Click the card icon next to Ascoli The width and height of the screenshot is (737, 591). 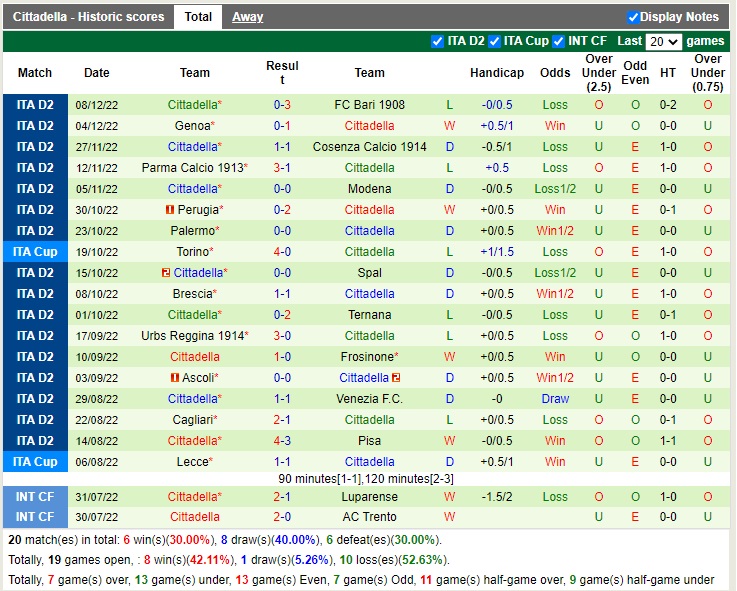[x=174, y=378]
